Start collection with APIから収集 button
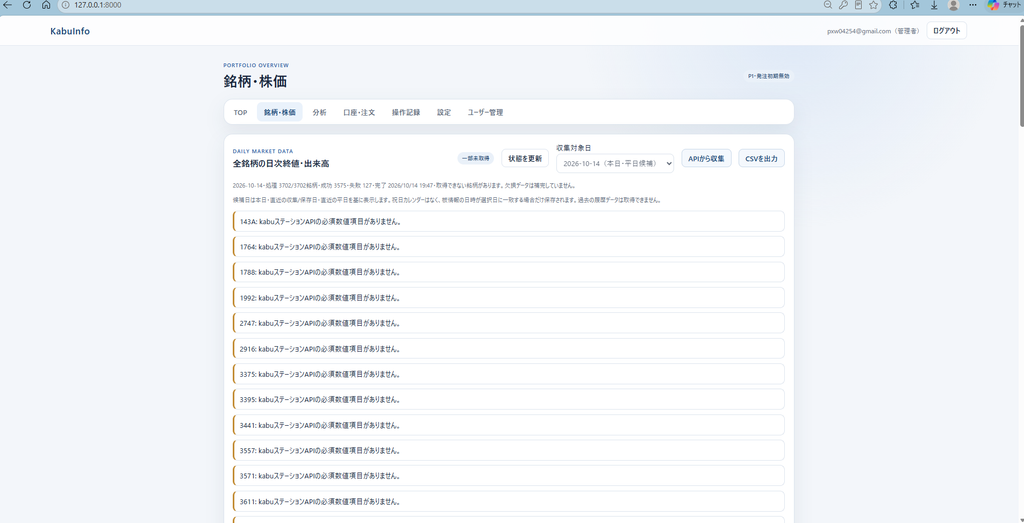 click(x=706, y=158)
